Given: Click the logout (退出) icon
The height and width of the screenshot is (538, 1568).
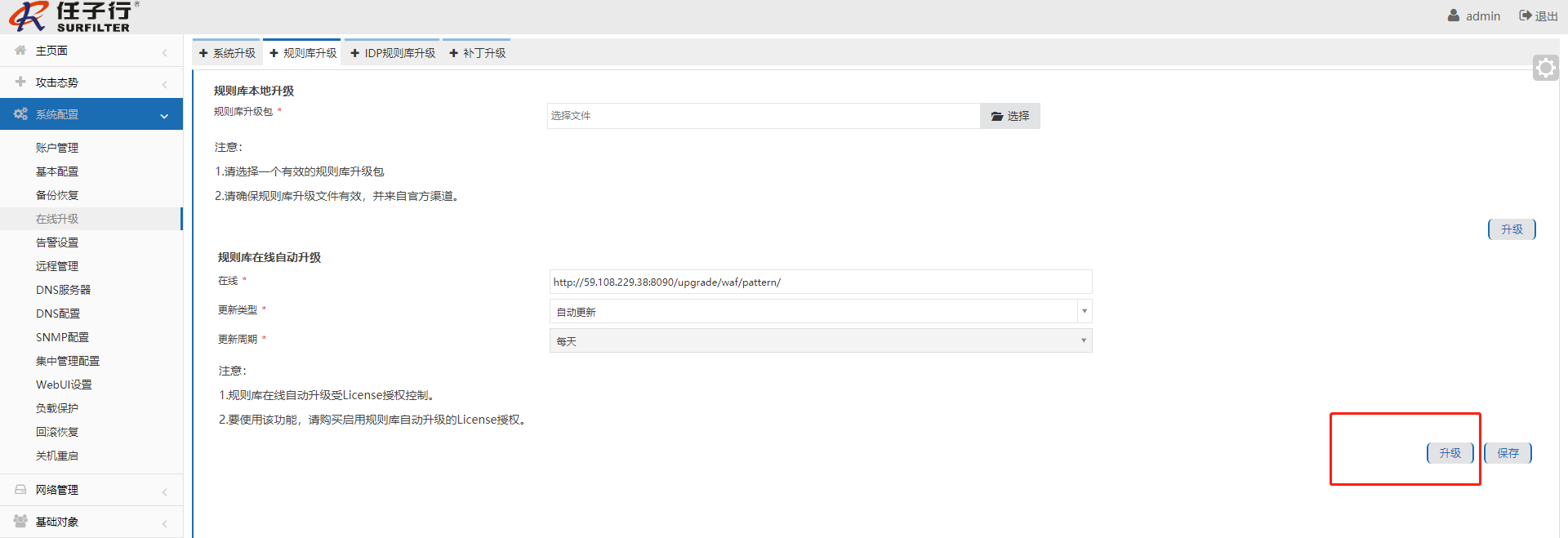Looking at the screenshot, I should [x=1525, y=16].
